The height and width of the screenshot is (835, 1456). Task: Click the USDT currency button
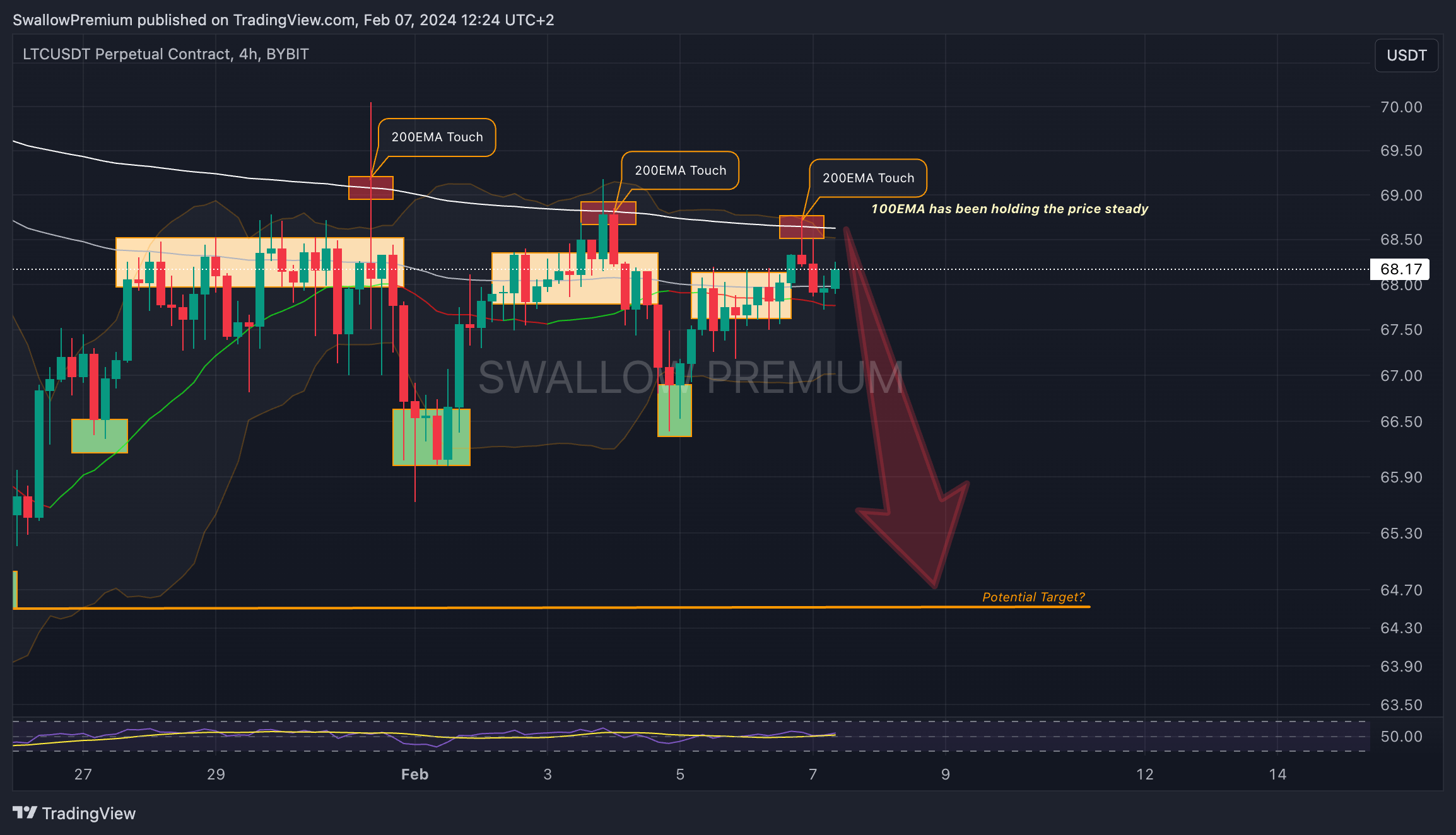[1406, 55]
